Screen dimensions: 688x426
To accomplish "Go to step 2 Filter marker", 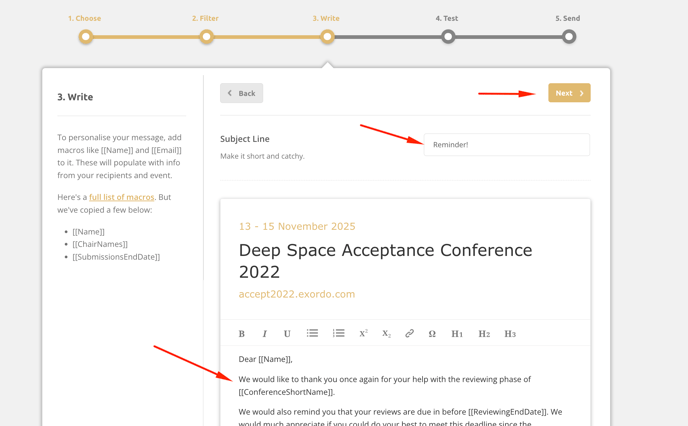I will [207, 36].
